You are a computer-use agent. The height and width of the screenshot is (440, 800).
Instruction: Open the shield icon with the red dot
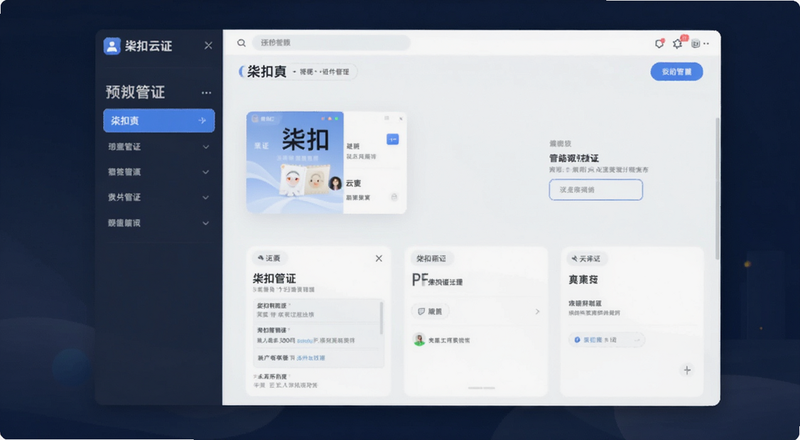[x=660, y=43]
